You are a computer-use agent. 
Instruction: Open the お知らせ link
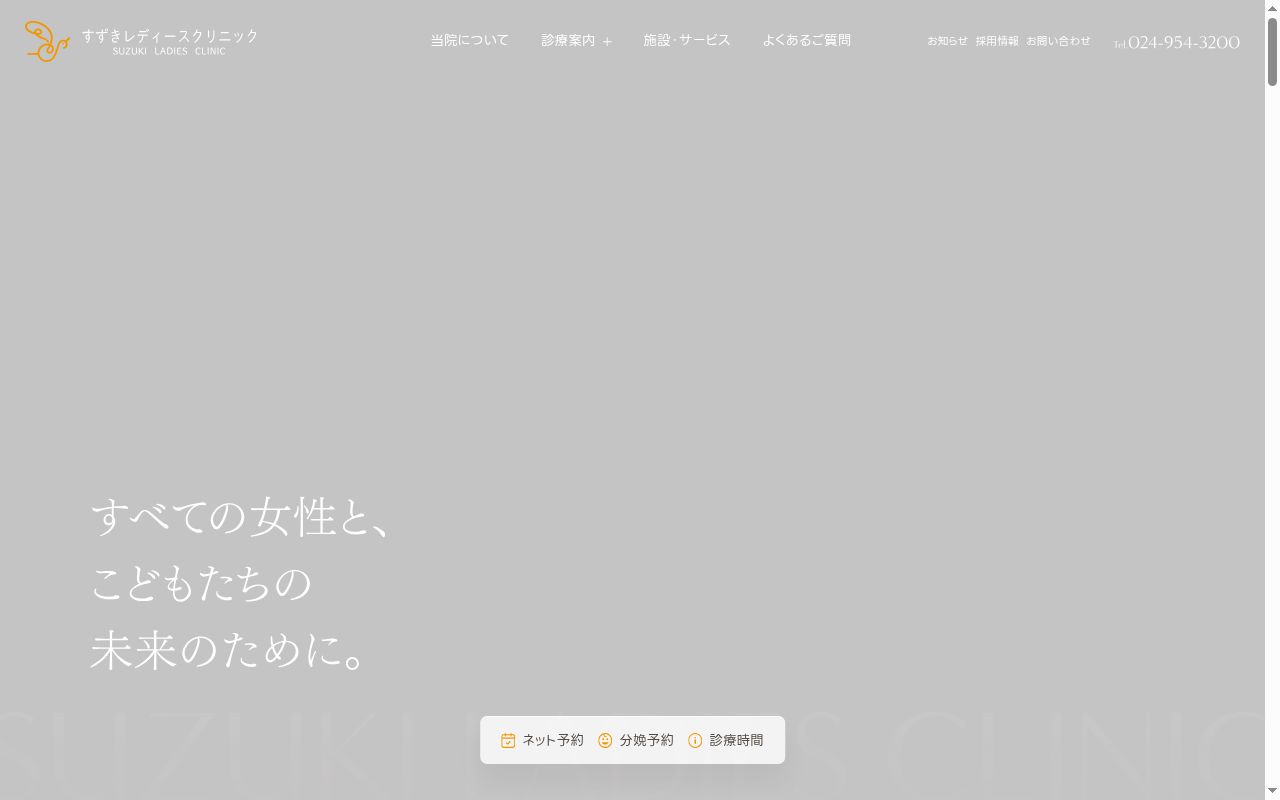pyautogui.click(x=947, y=41)
